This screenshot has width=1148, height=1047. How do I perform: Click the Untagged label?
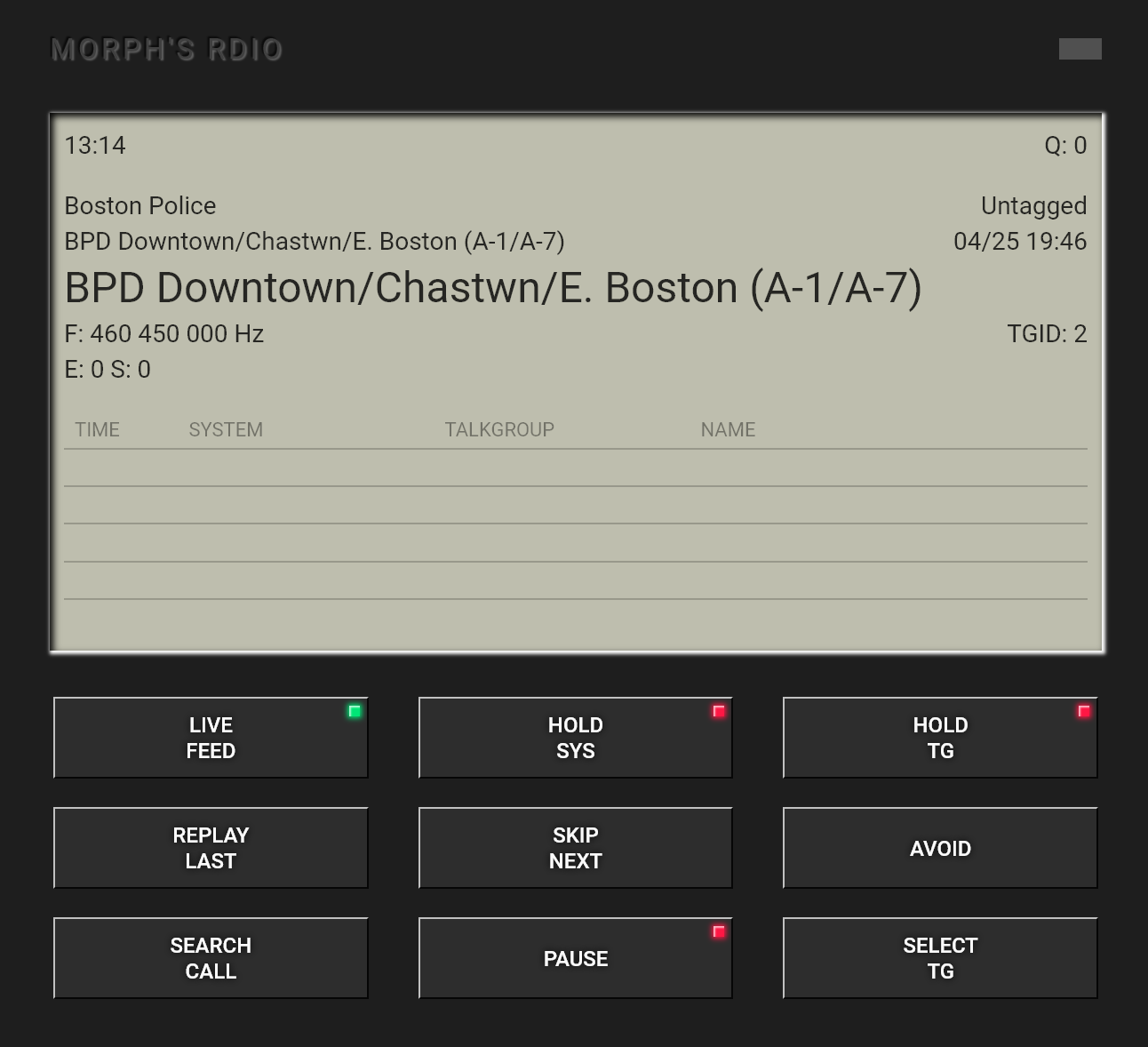[x=1034, y=206]
